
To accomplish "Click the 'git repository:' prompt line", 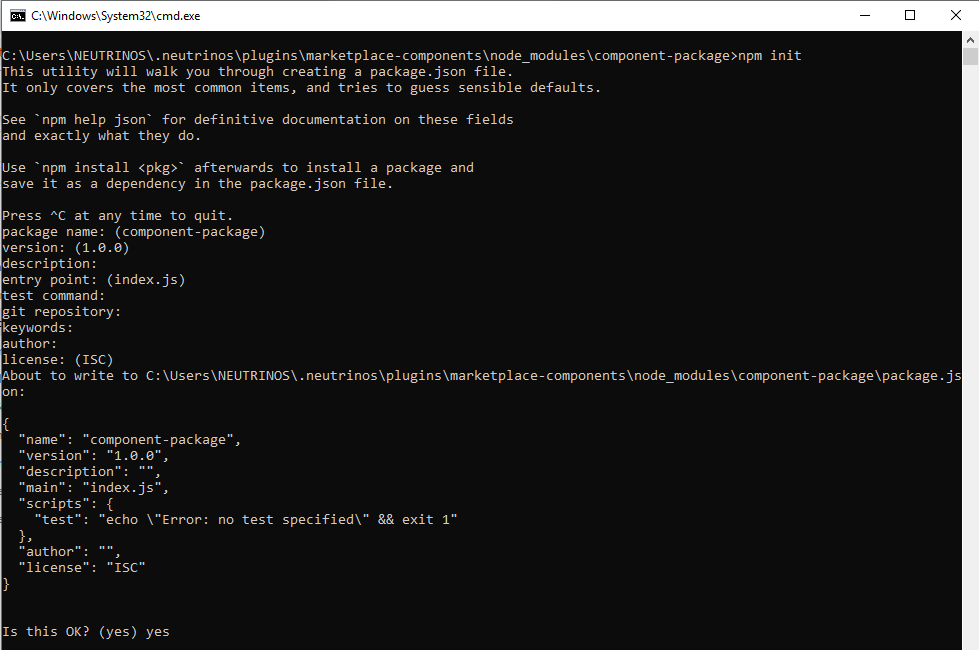I will (x=61, y=312).
